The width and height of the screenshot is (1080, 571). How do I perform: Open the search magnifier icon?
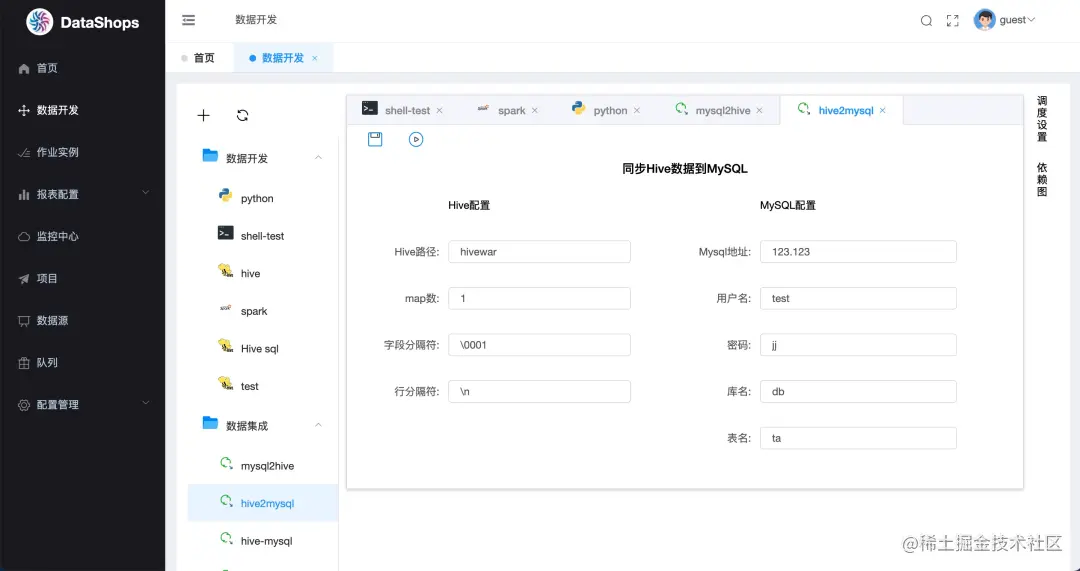(926, 21)
